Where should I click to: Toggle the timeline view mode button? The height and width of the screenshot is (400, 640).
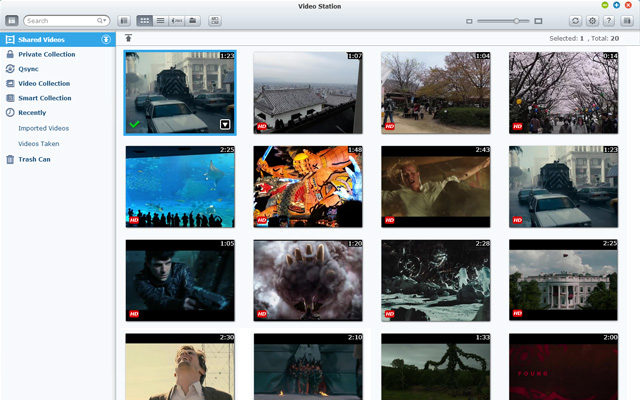(x=176, y=20)
